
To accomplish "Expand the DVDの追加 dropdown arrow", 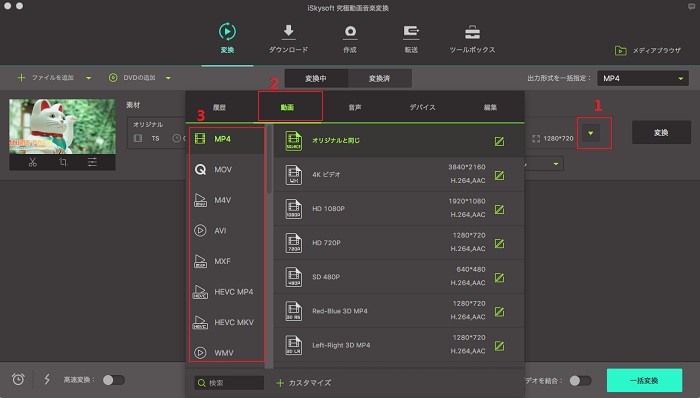I will [x=168, y=78].
